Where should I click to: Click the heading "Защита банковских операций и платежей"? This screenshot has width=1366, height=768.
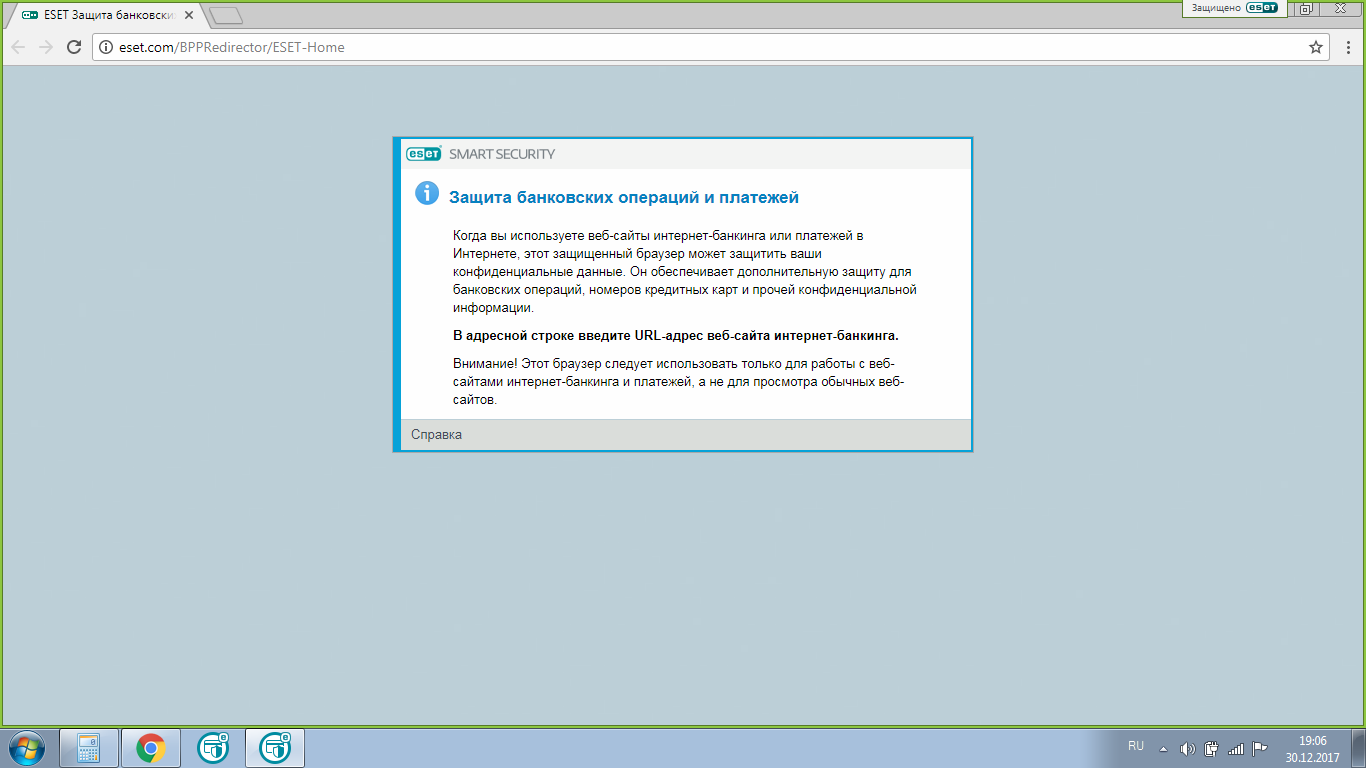tap(624, 198)
